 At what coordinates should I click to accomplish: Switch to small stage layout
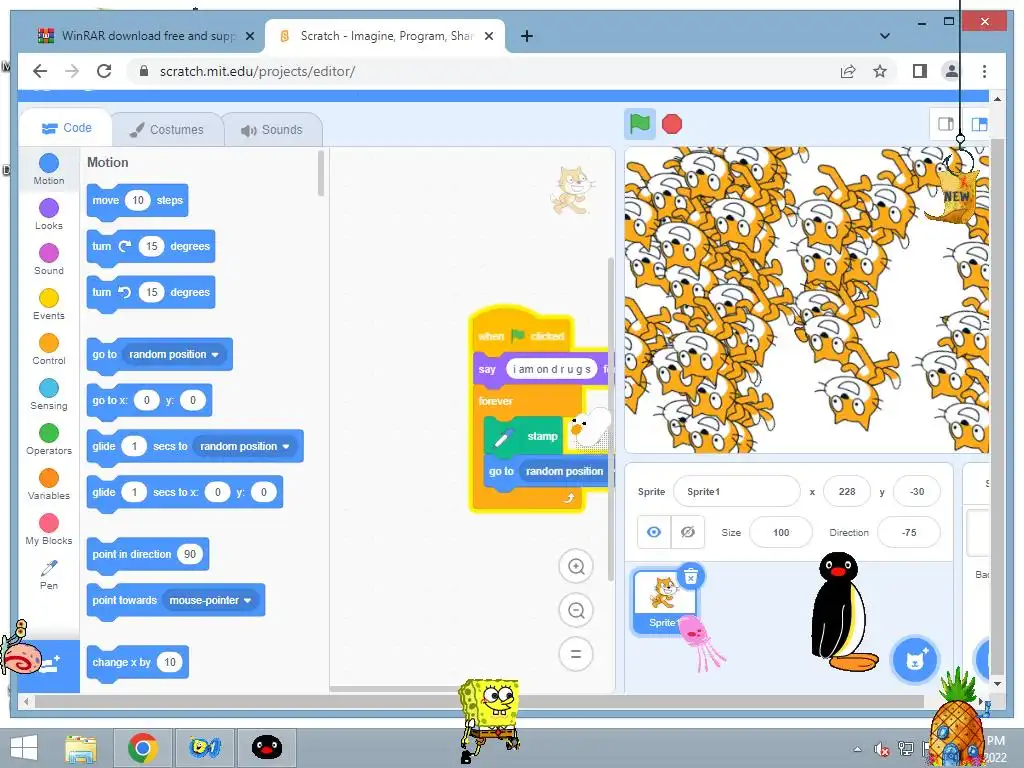(946, 124)
